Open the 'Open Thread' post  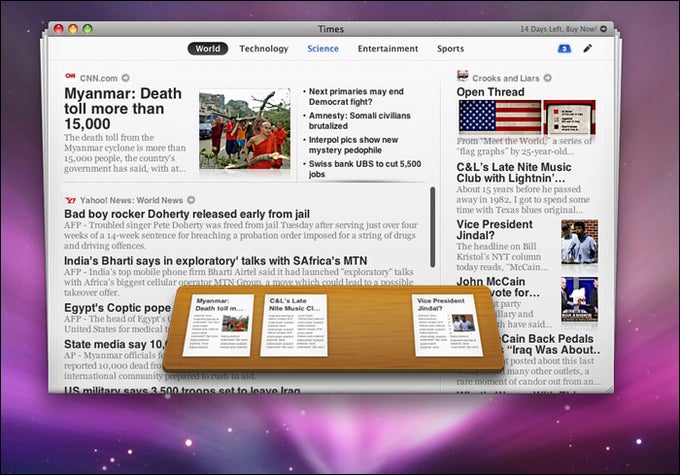(490, 92)
